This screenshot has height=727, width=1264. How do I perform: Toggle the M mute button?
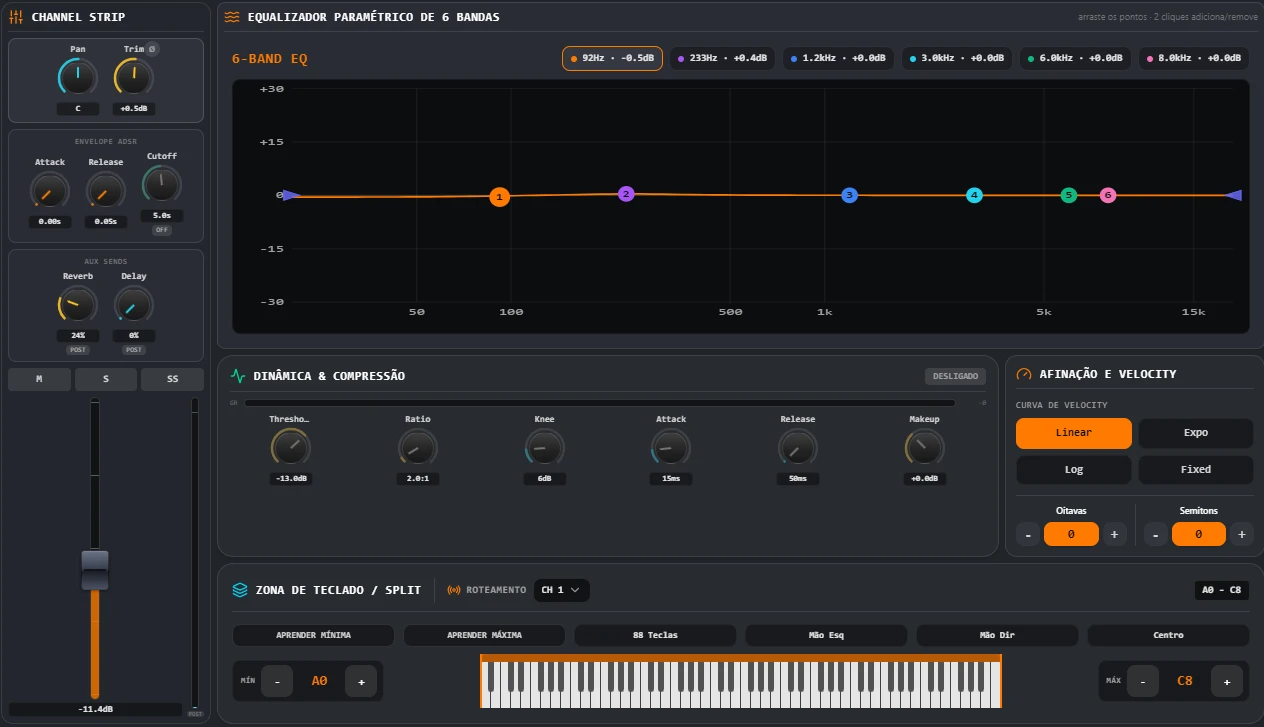click(x=39, y=379)
